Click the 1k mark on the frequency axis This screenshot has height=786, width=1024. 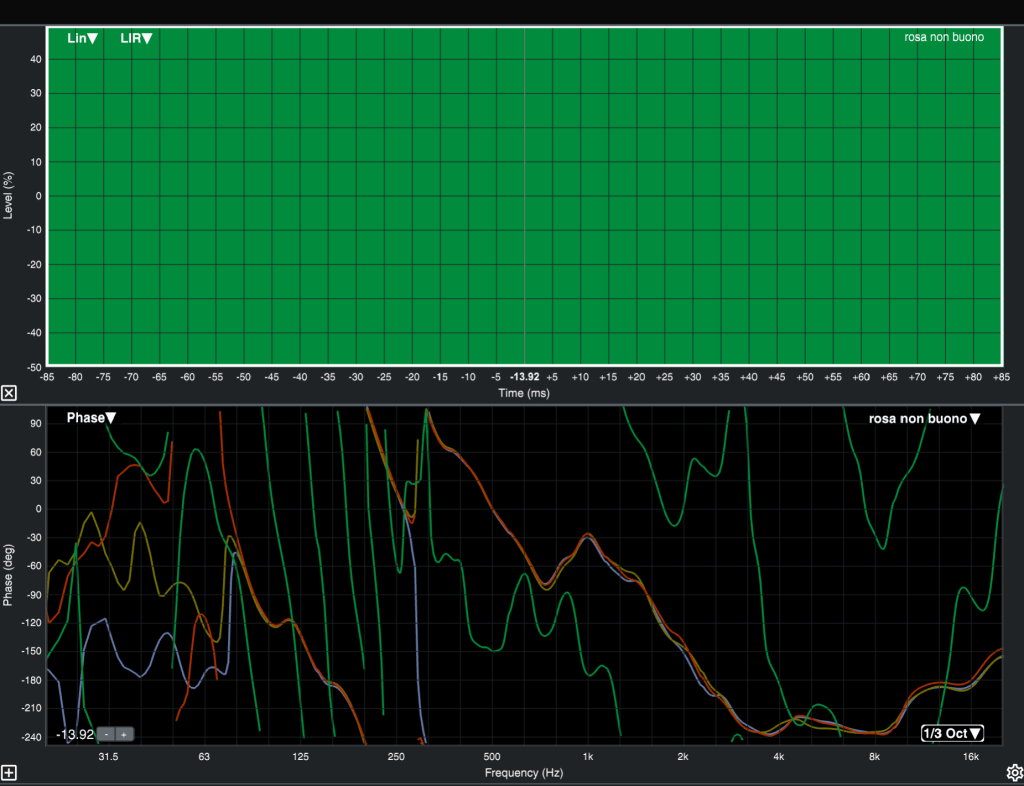tap(588, 757)
